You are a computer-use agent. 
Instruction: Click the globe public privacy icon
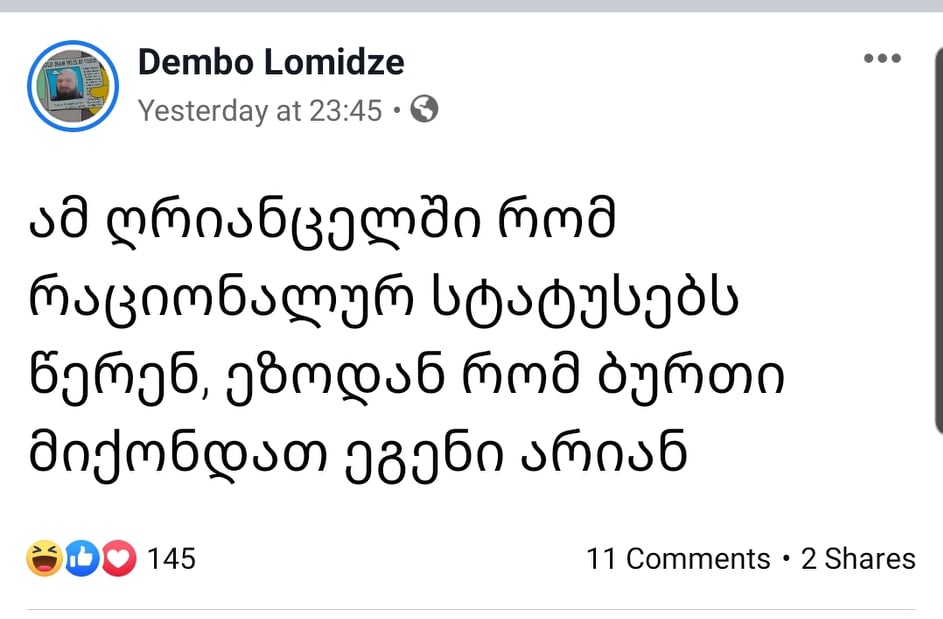pyautogui.click(x=424, y=109)
